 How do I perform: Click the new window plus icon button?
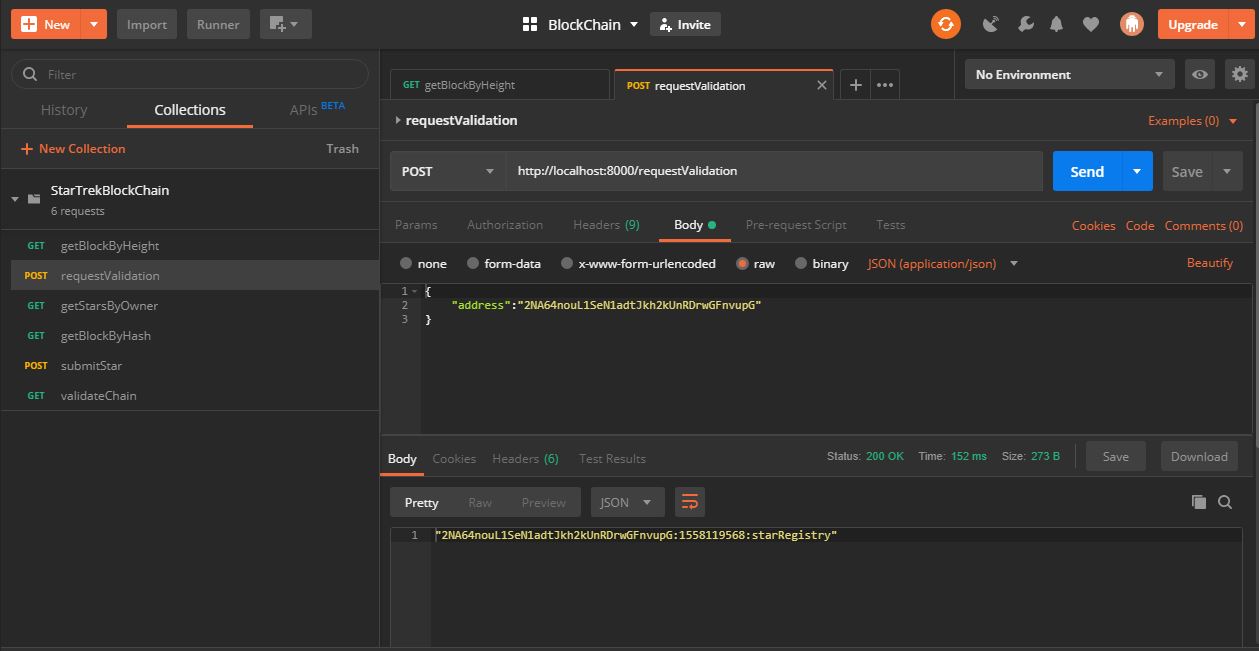click(285, 24)
